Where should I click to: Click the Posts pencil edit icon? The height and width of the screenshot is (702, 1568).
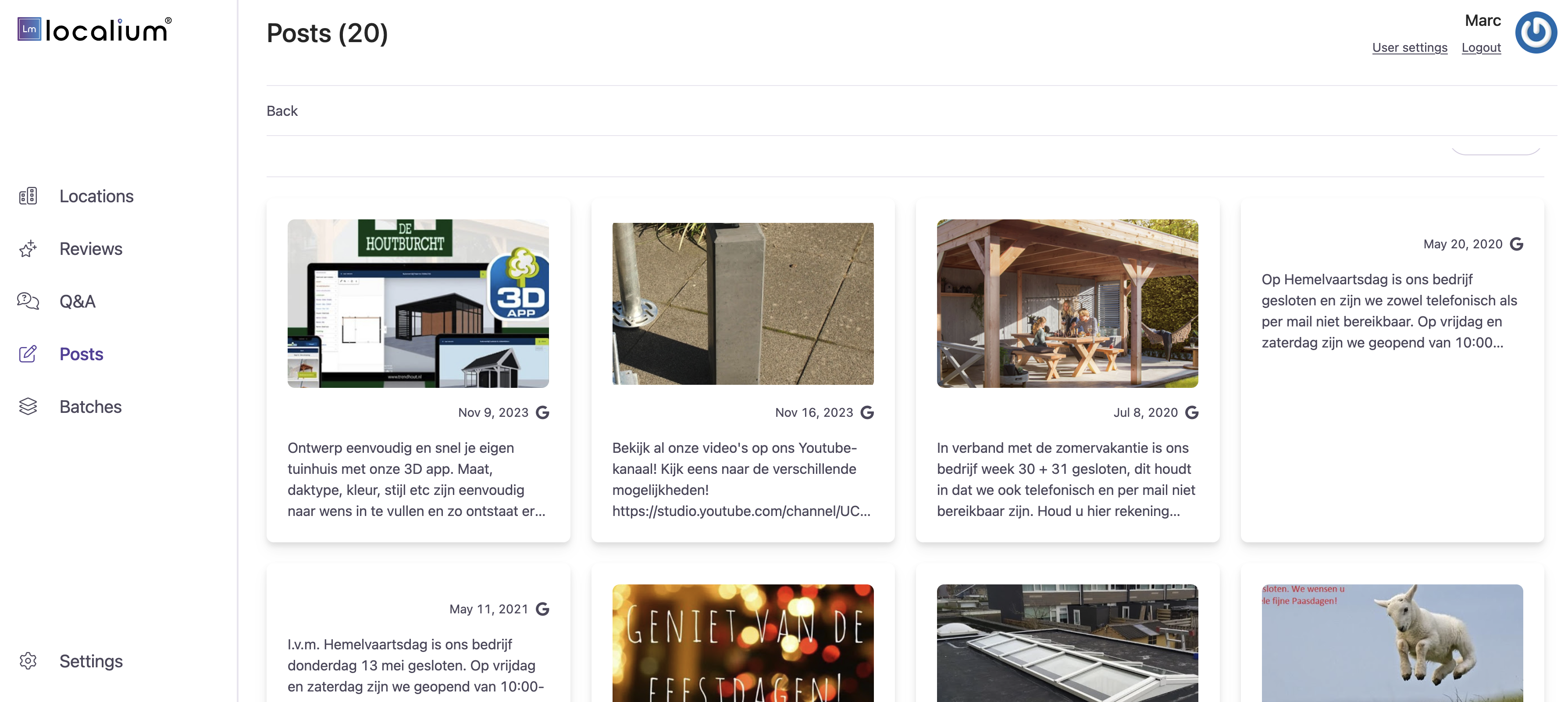coord(28,354)
